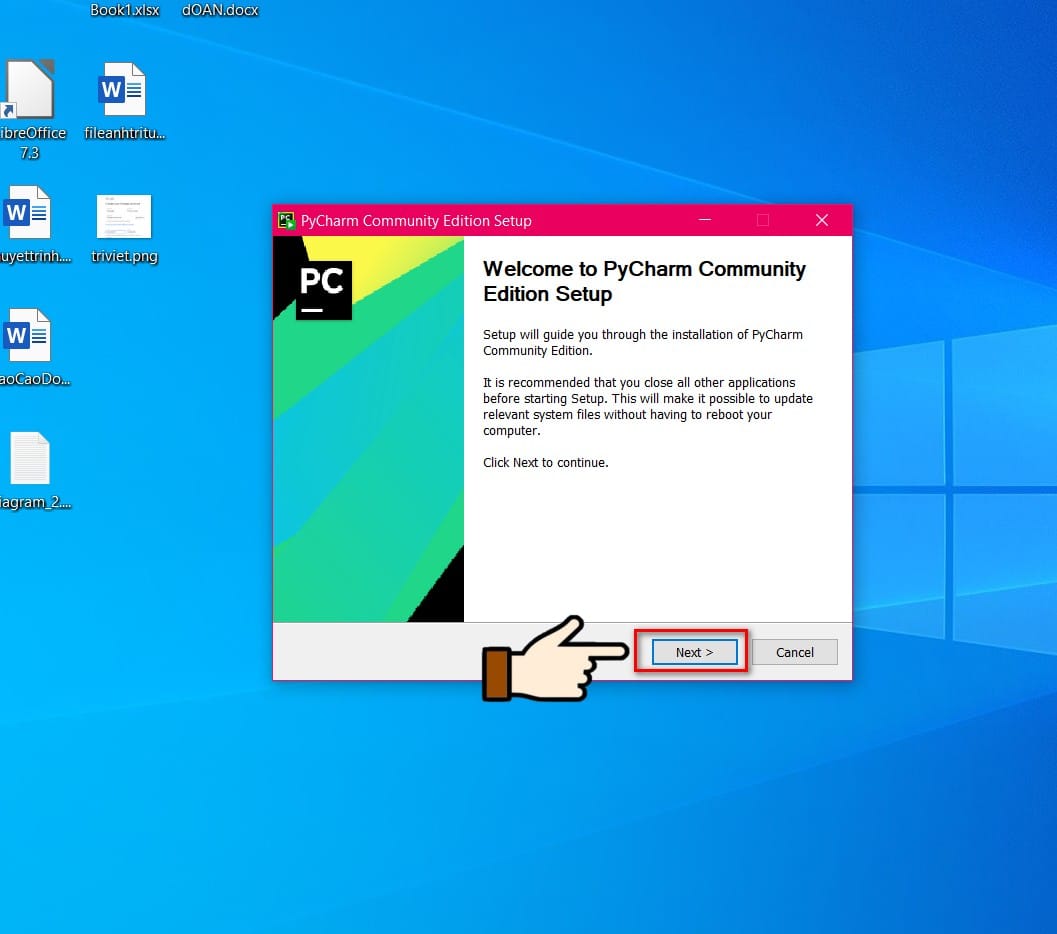Click the Next > button in setup

(694, 652)
